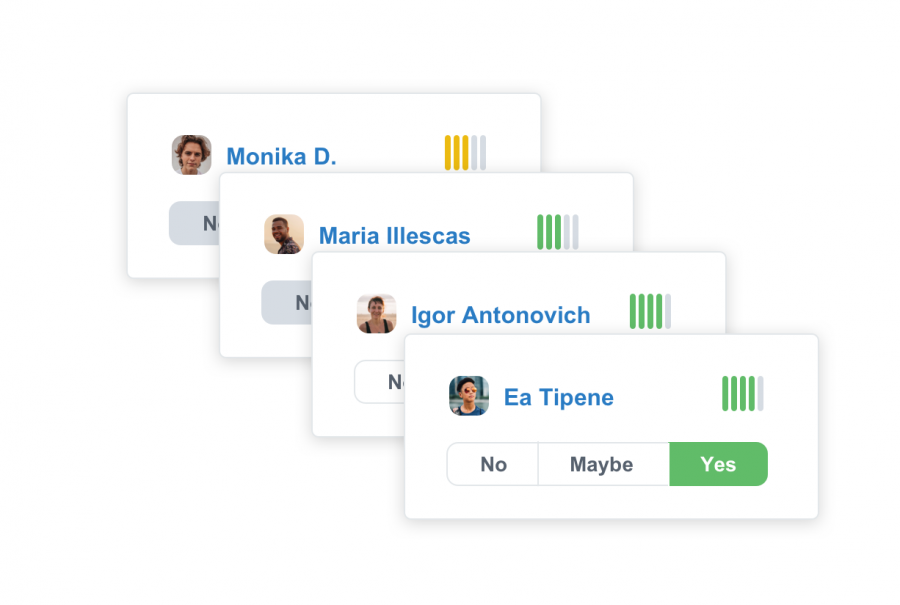Click Maria Illescas's avatar photo
Viewport: 900px width, 605px height.
(284, 234)
